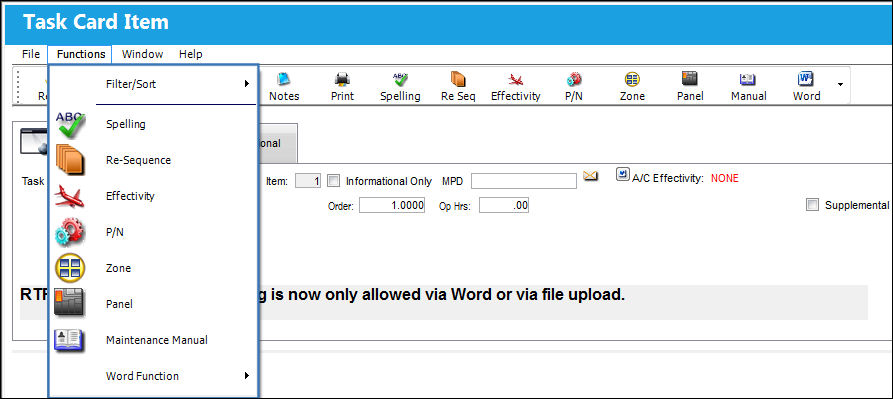Close the open Functions menu

(x=81, y=55)
